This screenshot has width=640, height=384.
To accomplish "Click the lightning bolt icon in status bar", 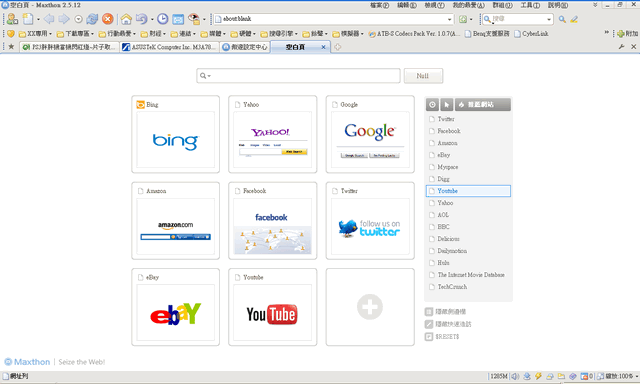I will 538,376.
